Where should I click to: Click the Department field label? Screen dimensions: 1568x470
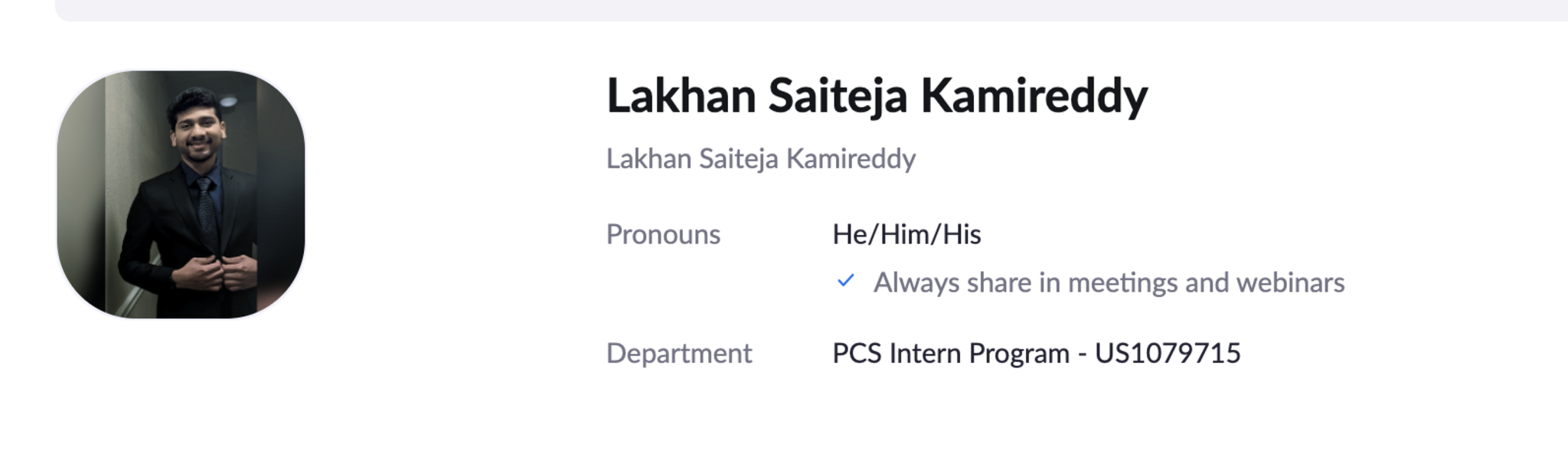click(679, 353)
